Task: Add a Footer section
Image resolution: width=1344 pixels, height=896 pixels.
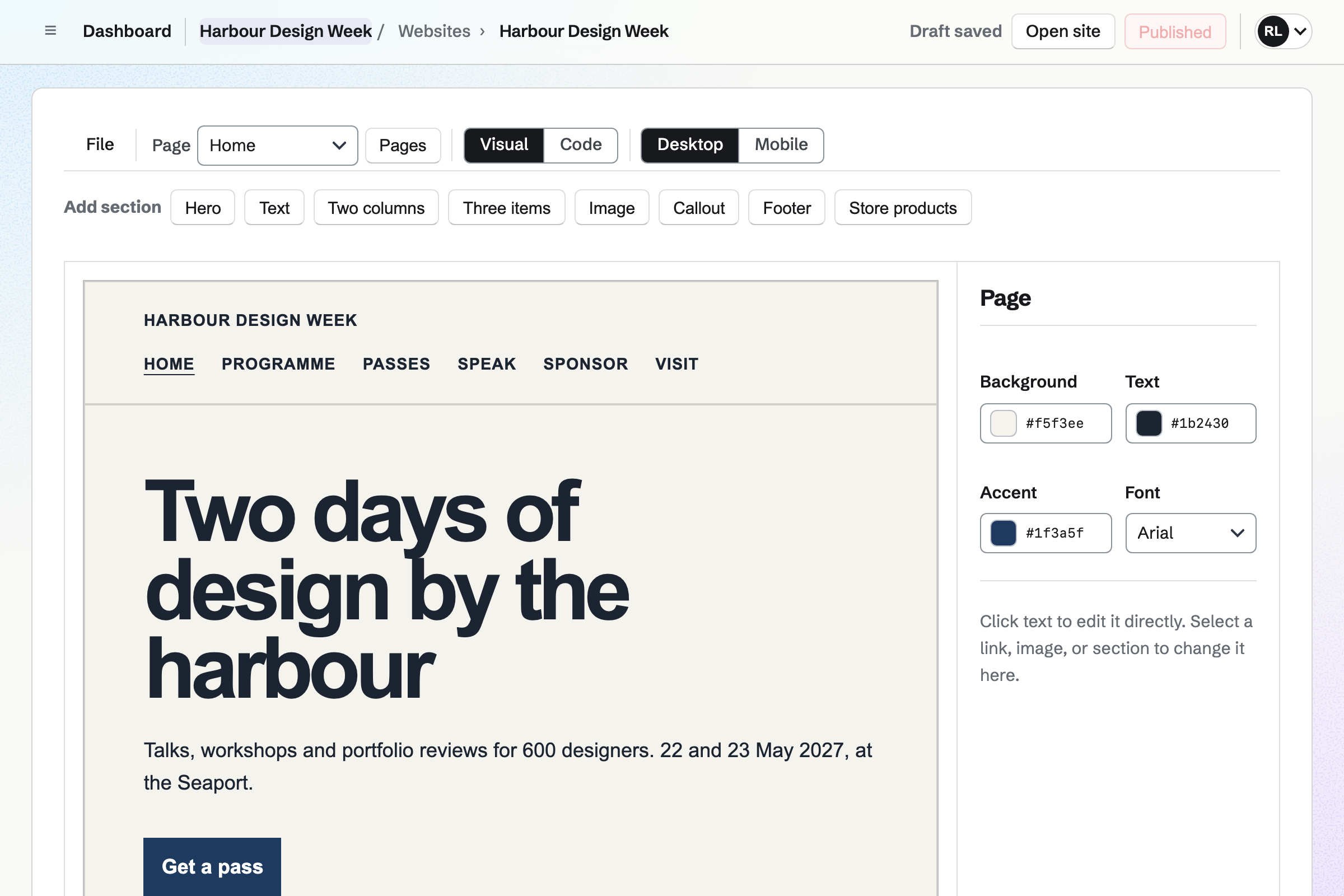Action: click(x=787, y=207)
